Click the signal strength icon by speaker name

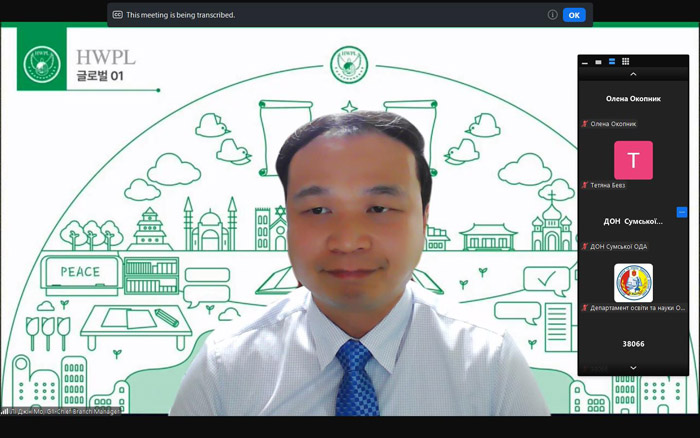click(x=5, y=411)
